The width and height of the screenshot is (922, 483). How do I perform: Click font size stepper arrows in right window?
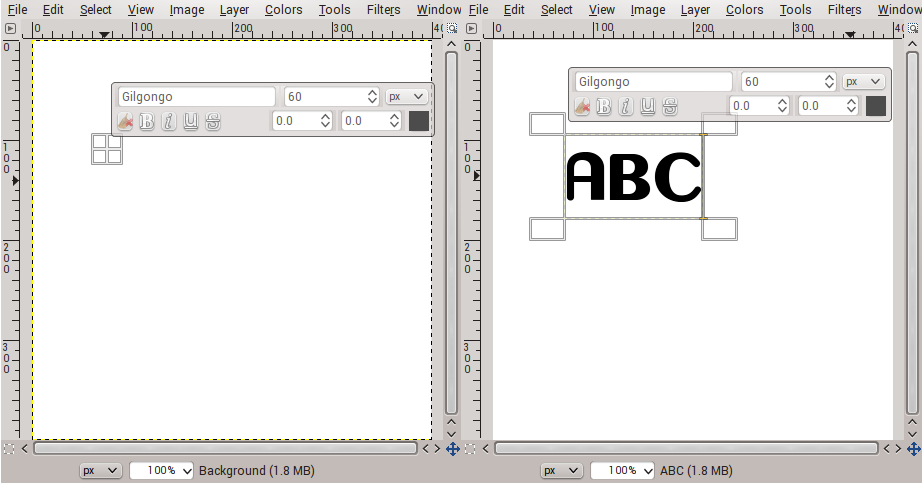pyautogui.click(x=829, y=81)
